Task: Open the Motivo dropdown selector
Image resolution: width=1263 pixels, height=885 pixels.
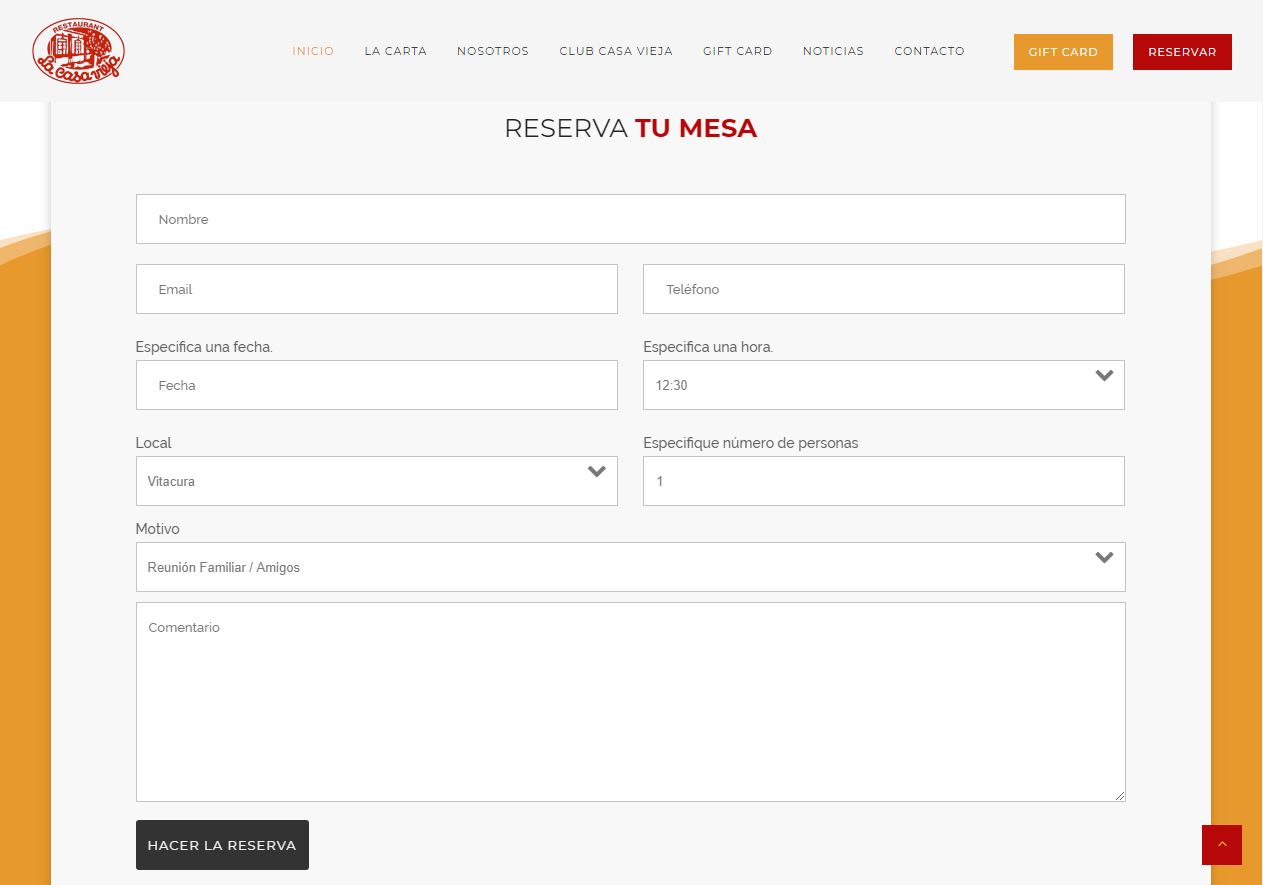Action: tap(630, 567)
